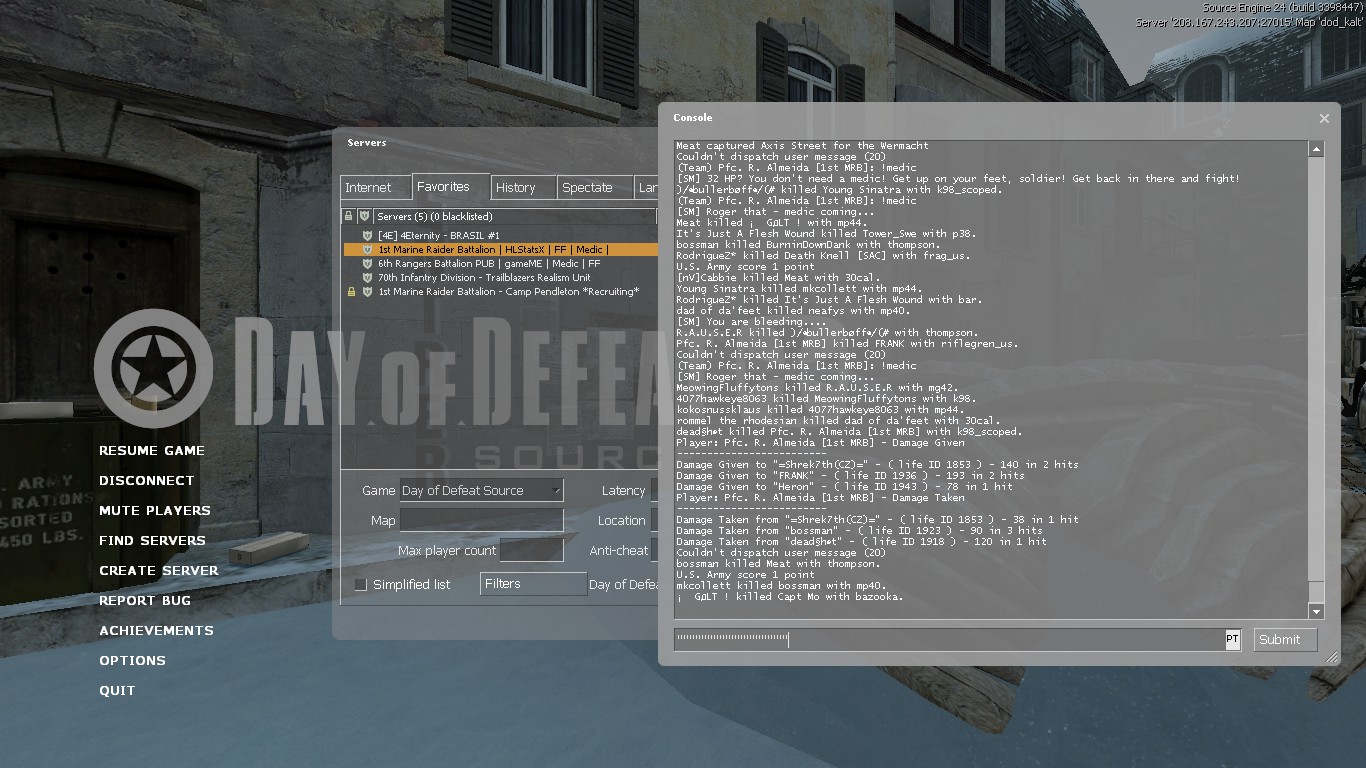The image size is (1366, 768).
Task: Click shield icon on highlighted HLStatsX server row
Action: pos(367,250)
